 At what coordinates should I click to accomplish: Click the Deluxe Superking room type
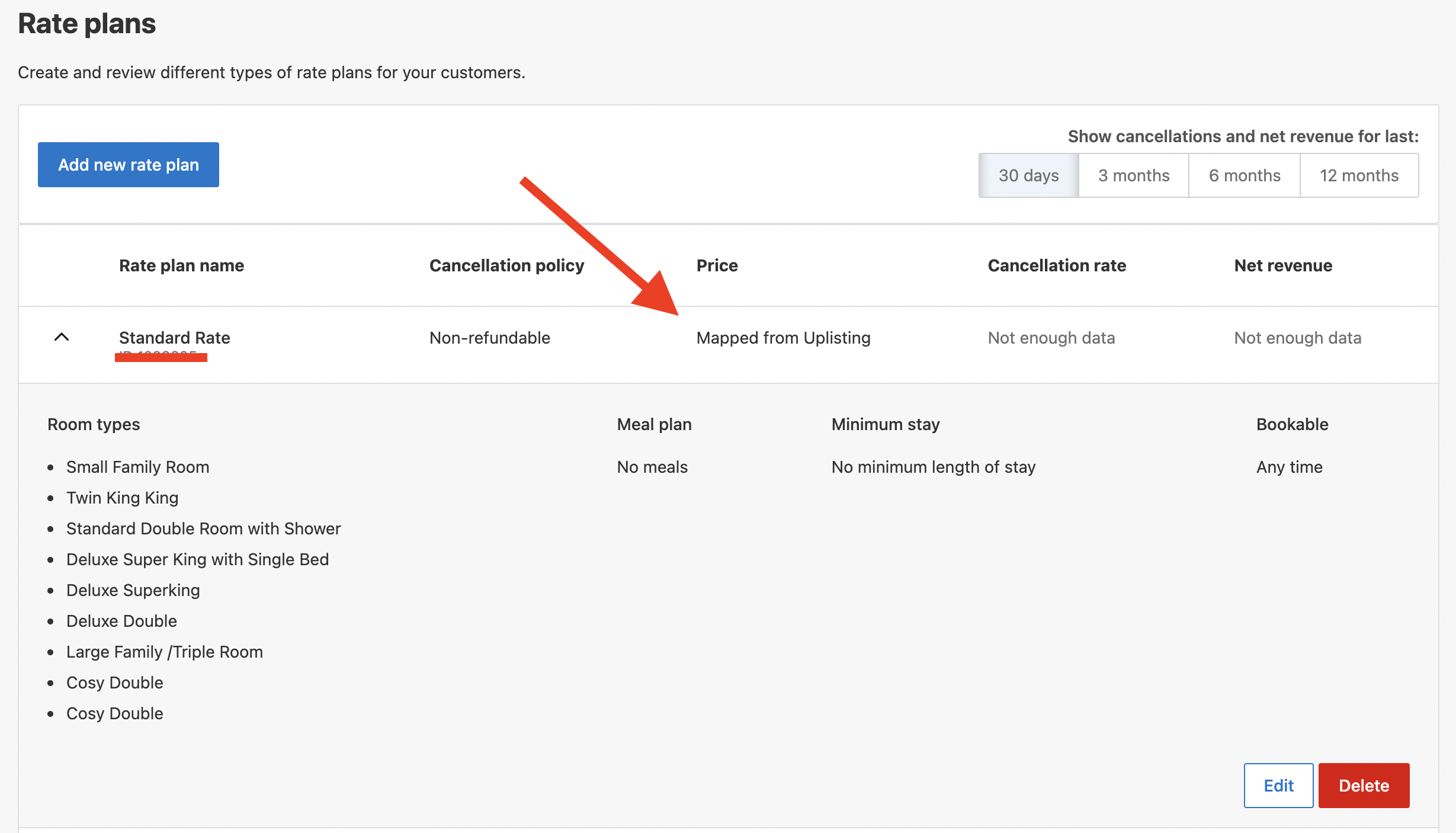(133, 590)
